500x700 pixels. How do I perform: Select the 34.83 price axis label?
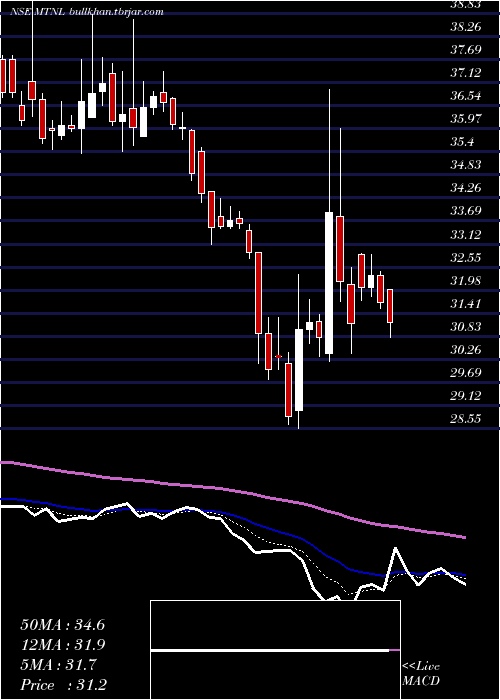coord(466,165)
